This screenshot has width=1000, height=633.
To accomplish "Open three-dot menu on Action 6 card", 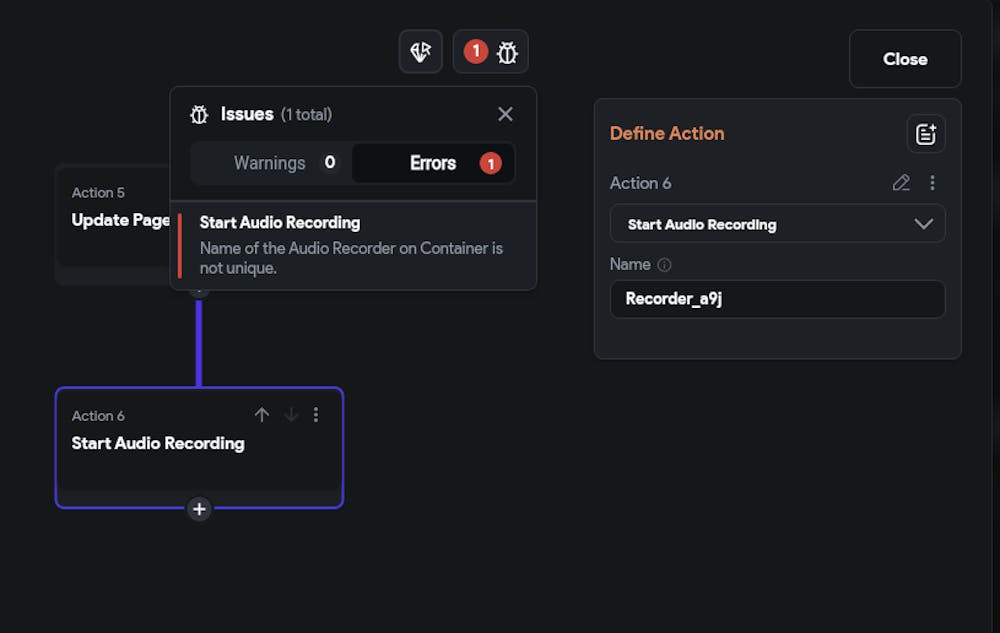I will coord(316,415).
